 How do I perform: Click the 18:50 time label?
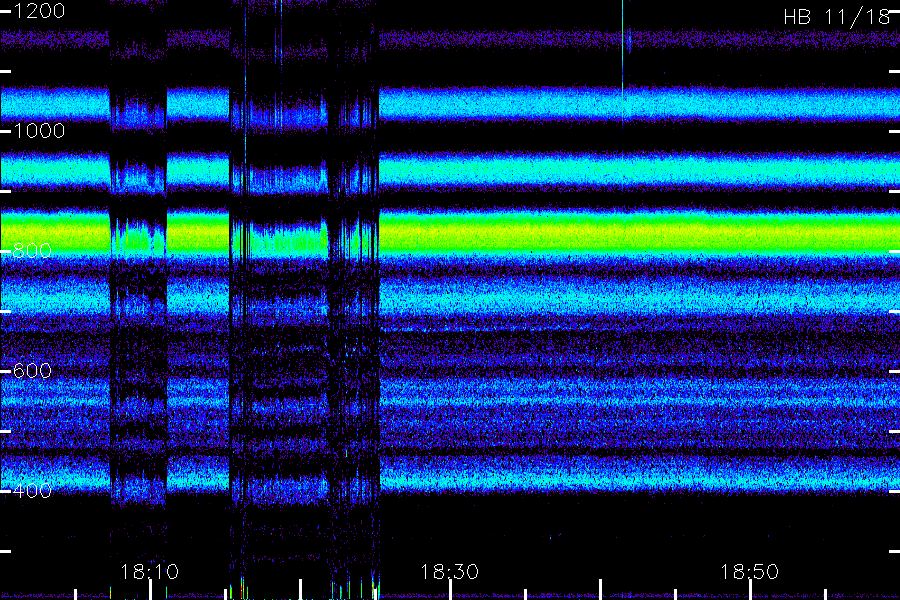click(750, 572)
